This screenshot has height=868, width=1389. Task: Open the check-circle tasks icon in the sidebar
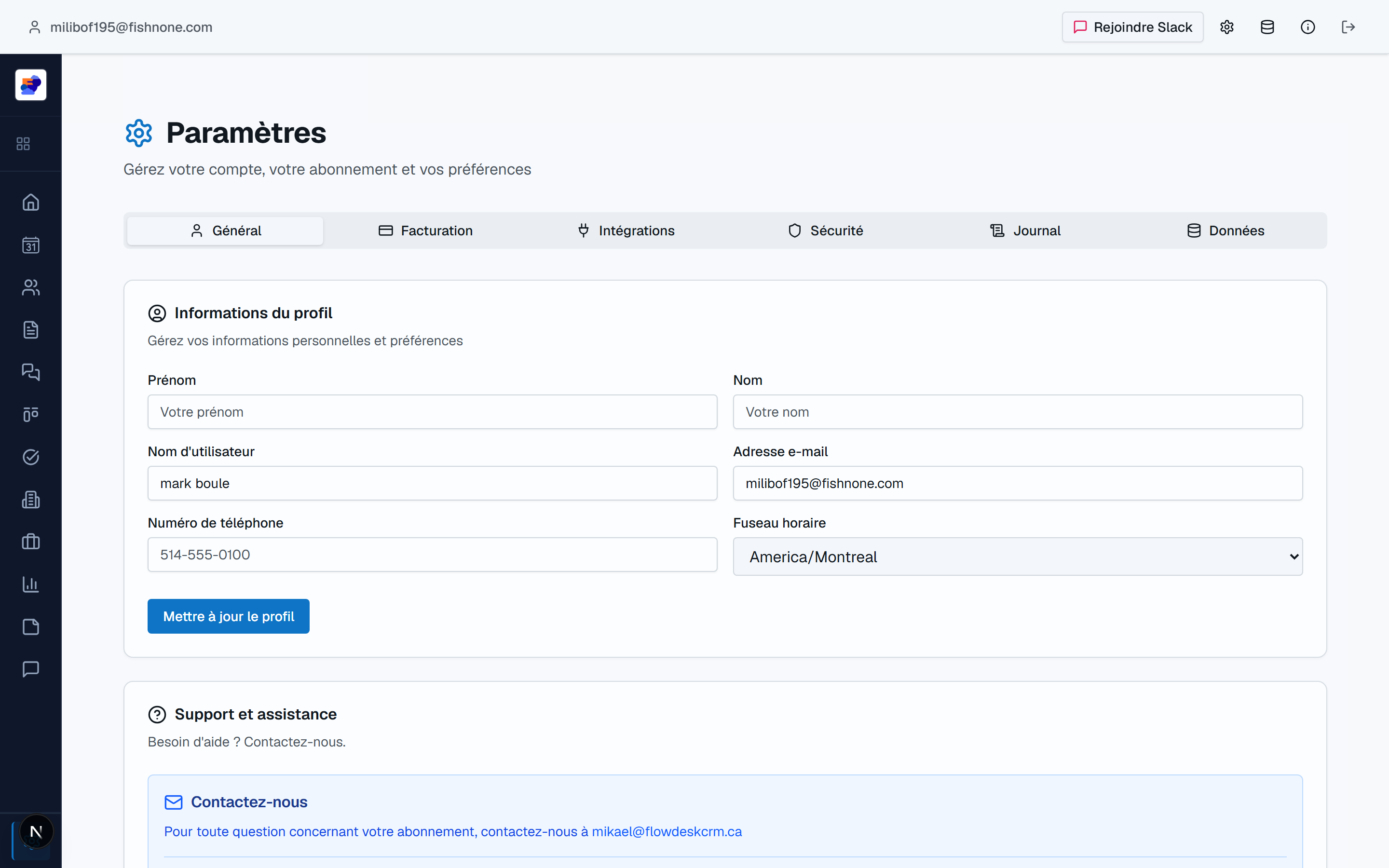coord(31,457)
